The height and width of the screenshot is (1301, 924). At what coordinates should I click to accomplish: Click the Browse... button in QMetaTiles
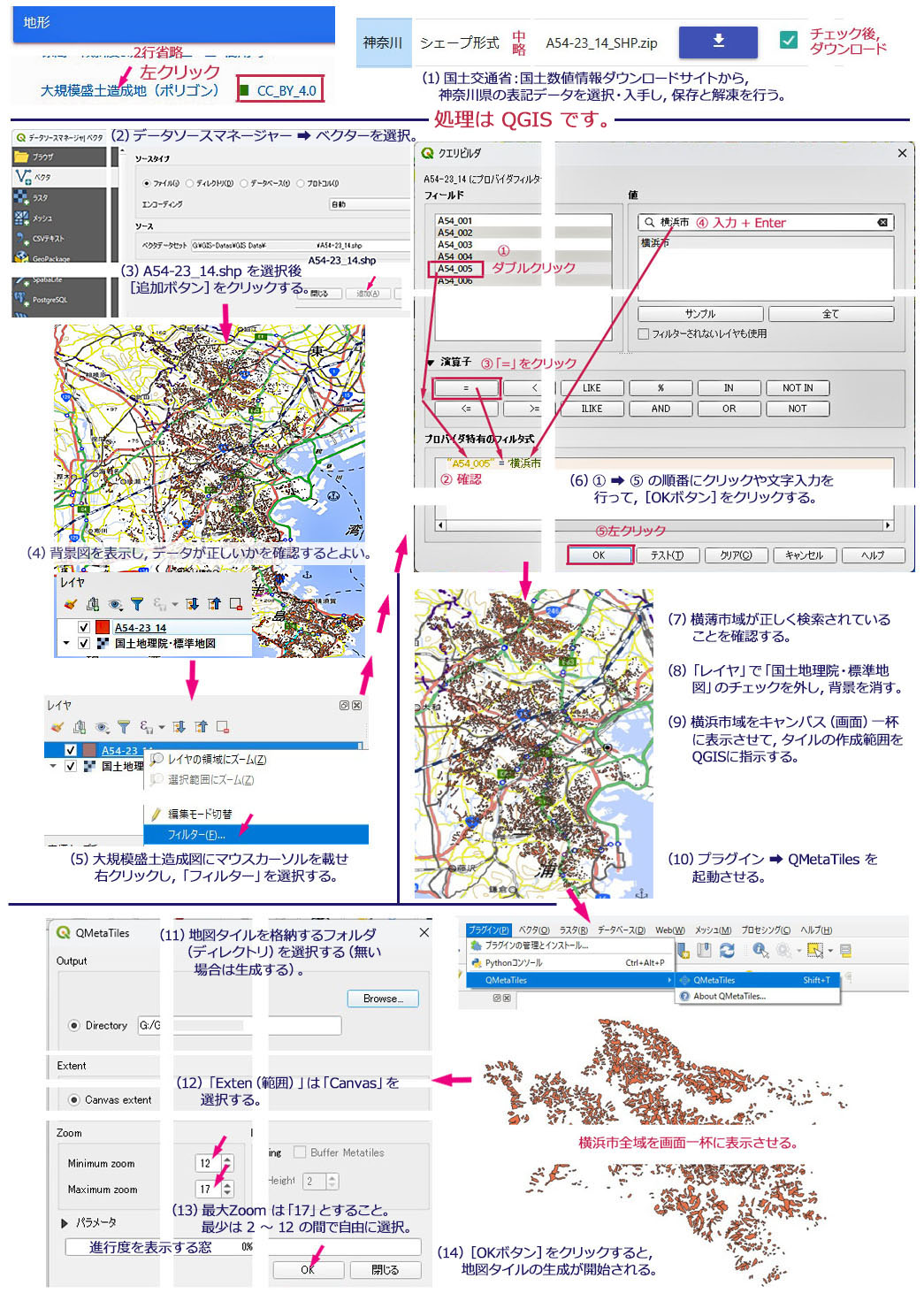pos(383,999)
